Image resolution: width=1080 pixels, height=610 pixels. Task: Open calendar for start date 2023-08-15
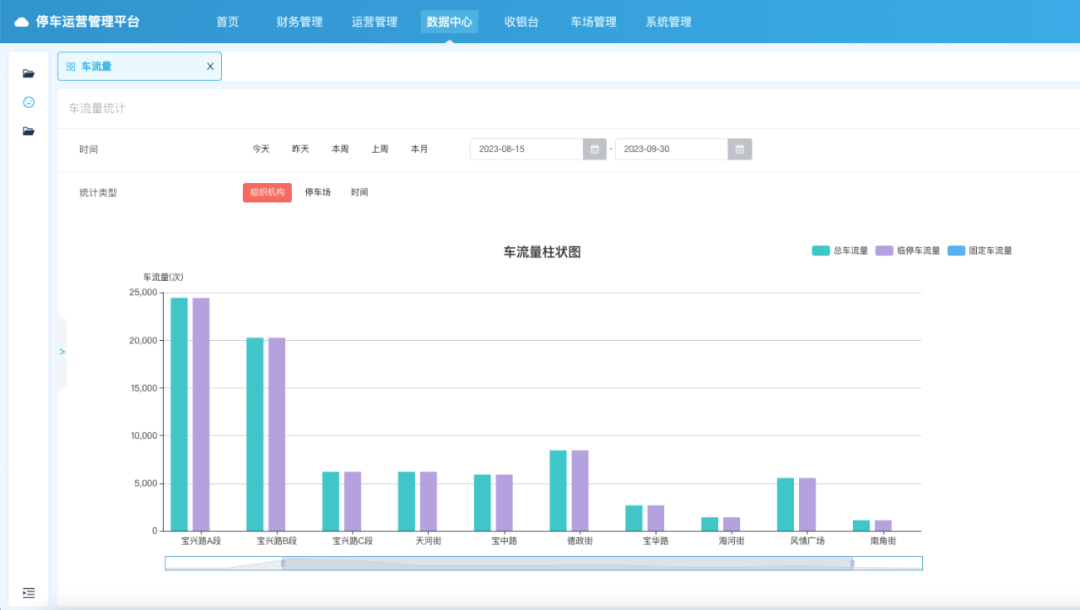595,149
